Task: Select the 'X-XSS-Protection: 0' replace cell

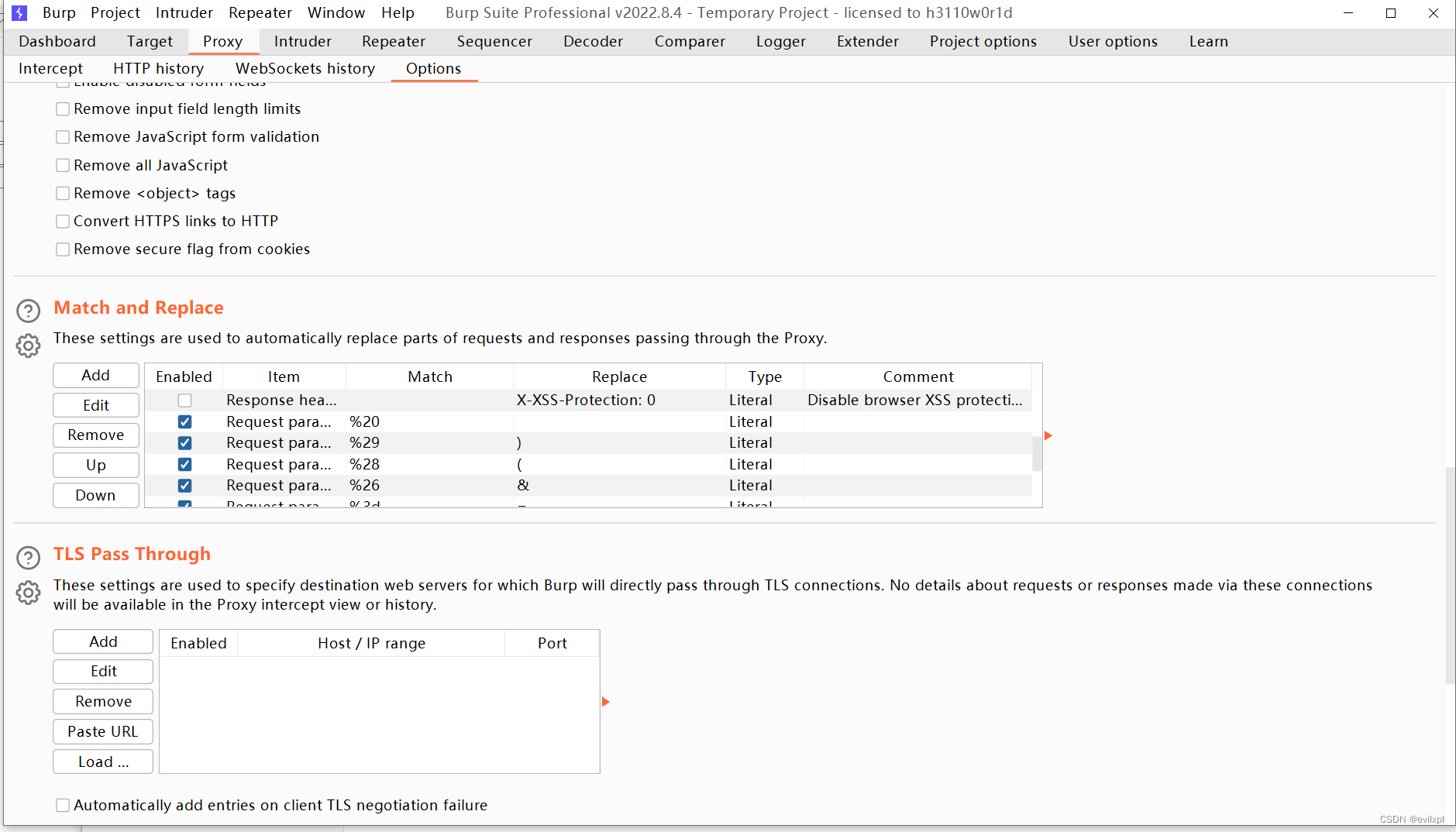Action: (x=619, y=401)
